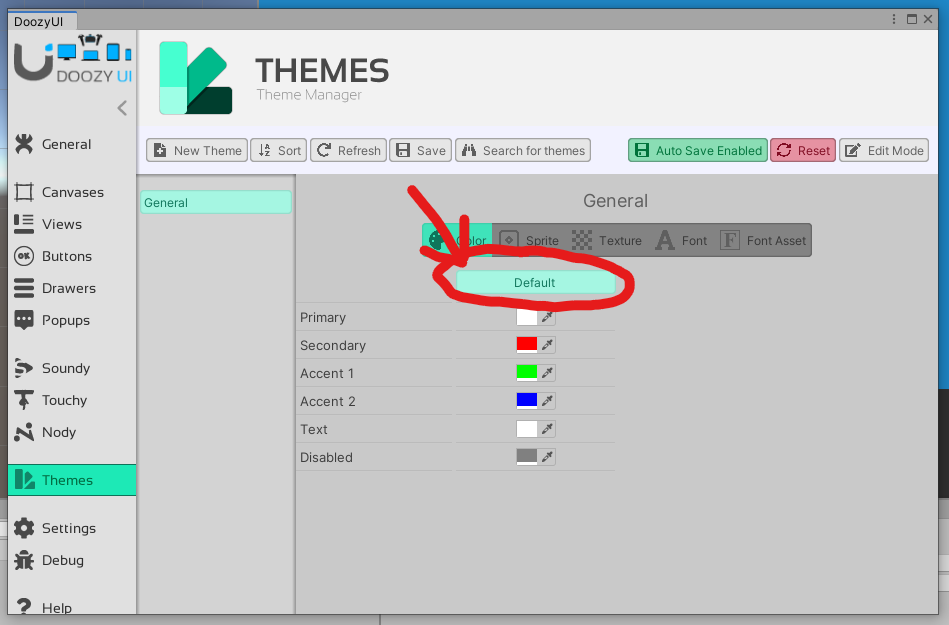Click the Soundy icon in sidebar
The height and width of the screenshot is (625, 949).
(24, 368)
